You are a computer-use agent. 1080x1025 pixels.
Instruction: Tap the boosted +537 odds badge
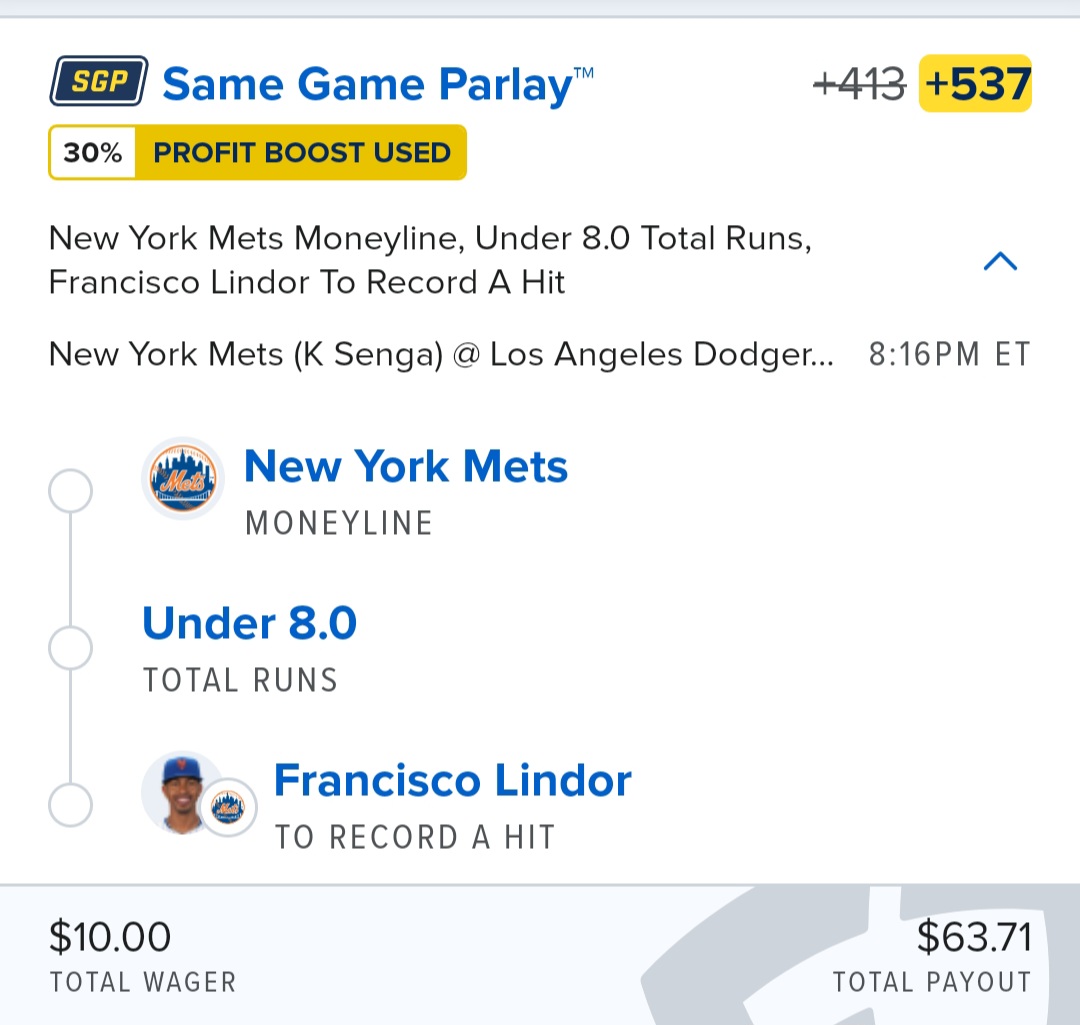pyautogui.click(x=976, y=83)
